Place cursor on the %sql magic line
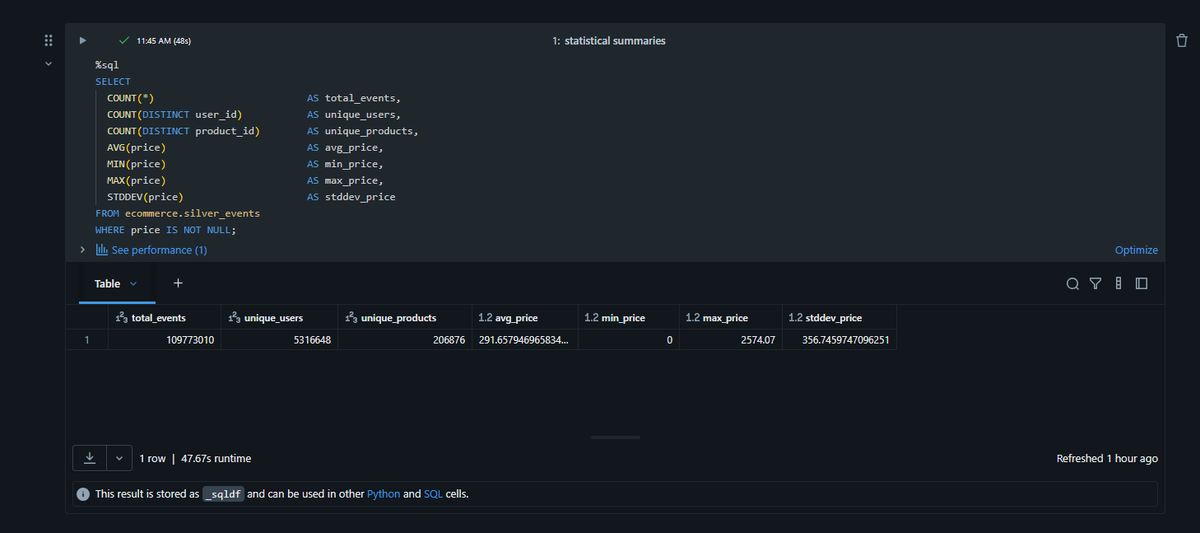This screenshot has width=1200, height=533. [x=107, y=65]
